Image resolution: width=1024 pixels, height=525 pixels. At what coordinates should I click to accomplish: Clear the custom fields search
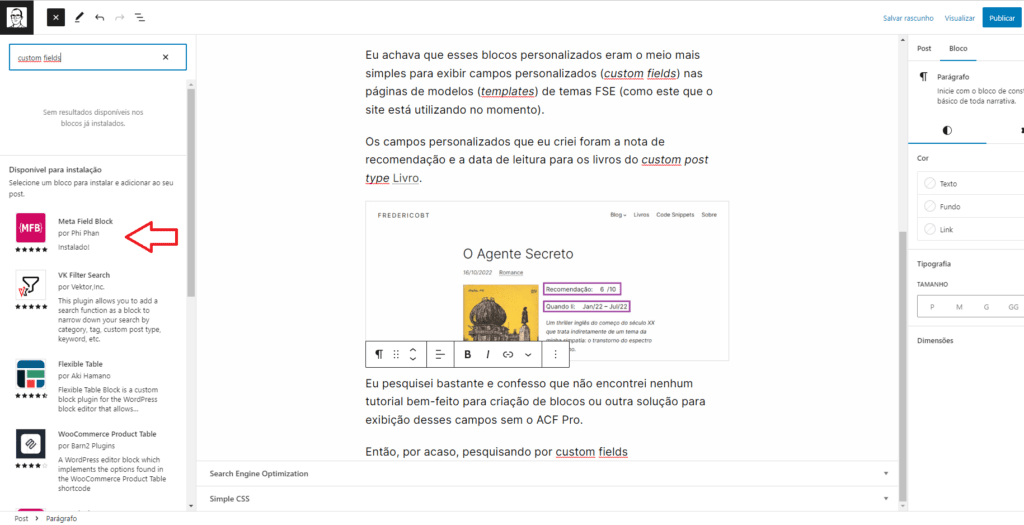[165, 57]
